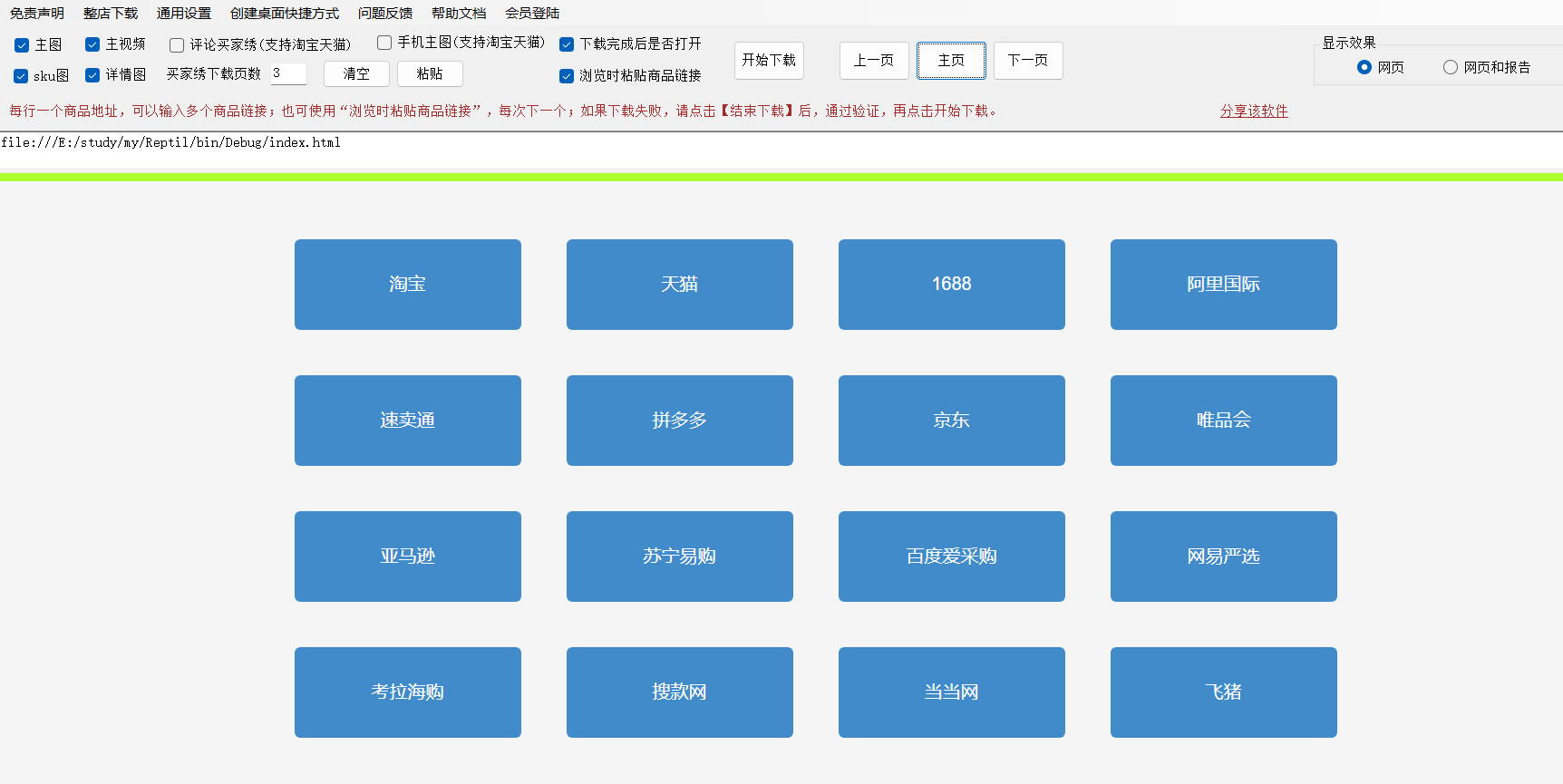This screenshot has width=1563, height=784.
Task: Open the 亚马逊 site tile
Action: point(408,557)
